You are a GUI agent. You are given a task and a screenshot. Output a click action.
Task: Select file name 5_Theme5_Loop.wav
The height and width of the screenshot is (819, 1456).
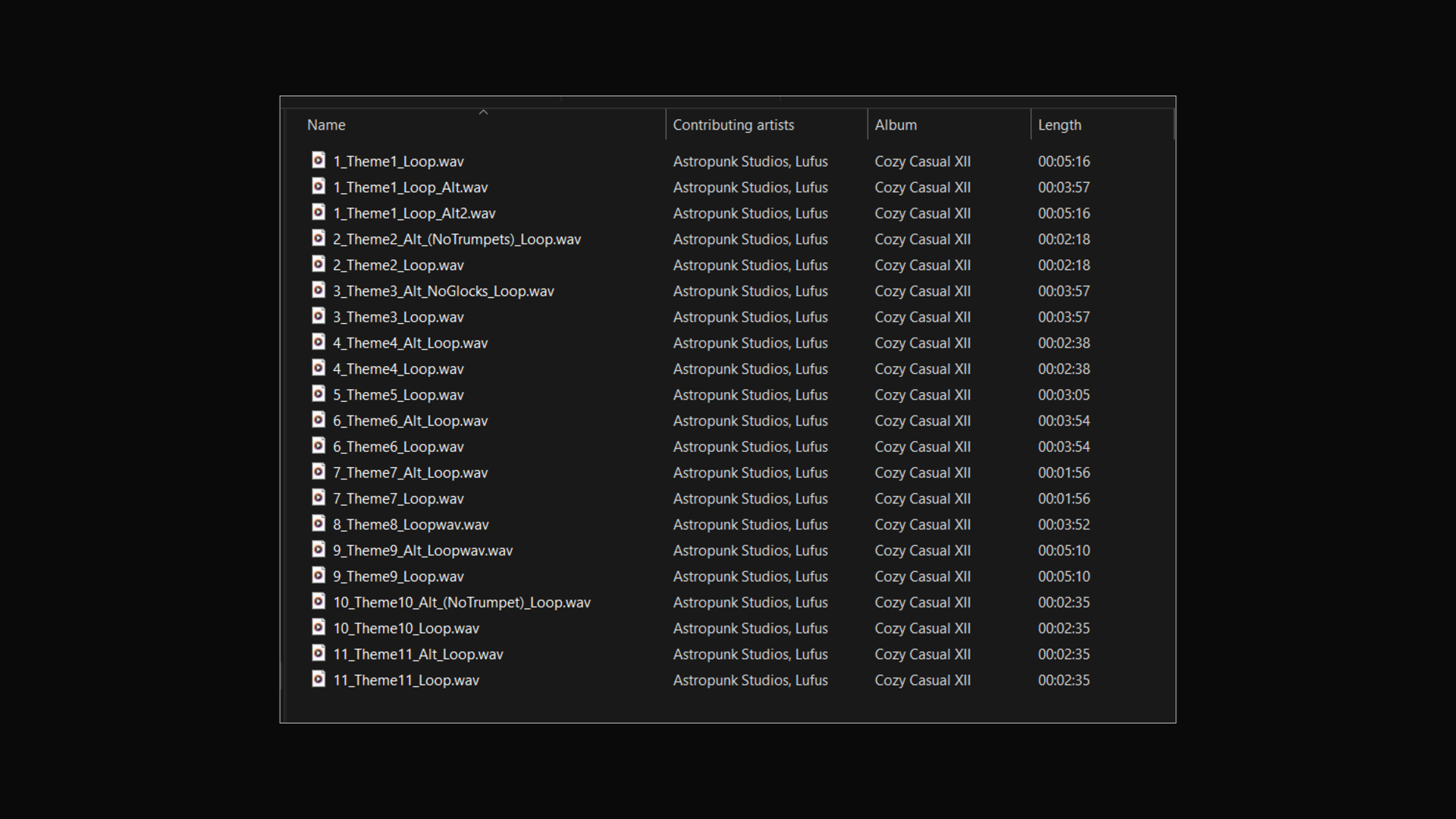[x=398, y=395]
